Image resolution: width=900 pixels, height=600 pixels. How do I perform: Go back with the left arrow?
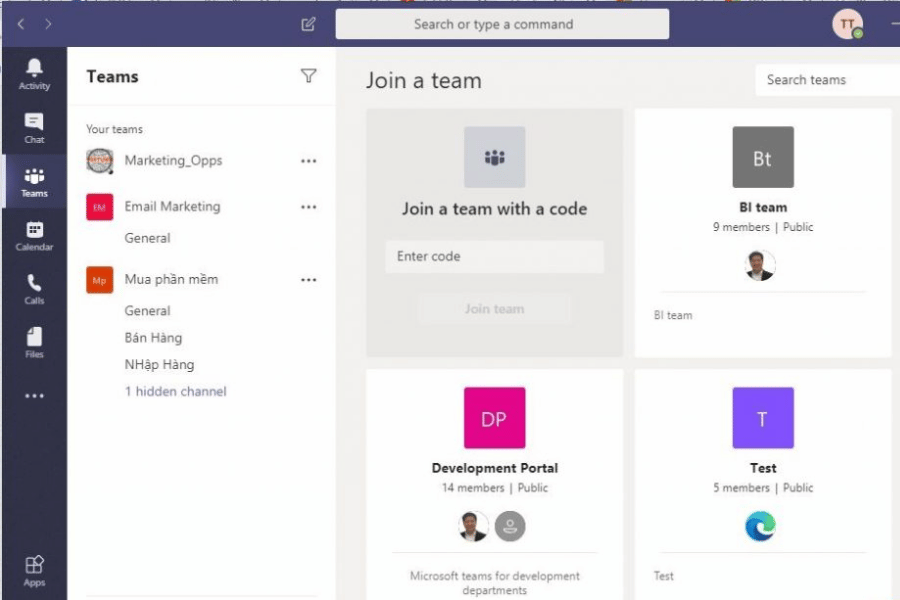point(21,24)
